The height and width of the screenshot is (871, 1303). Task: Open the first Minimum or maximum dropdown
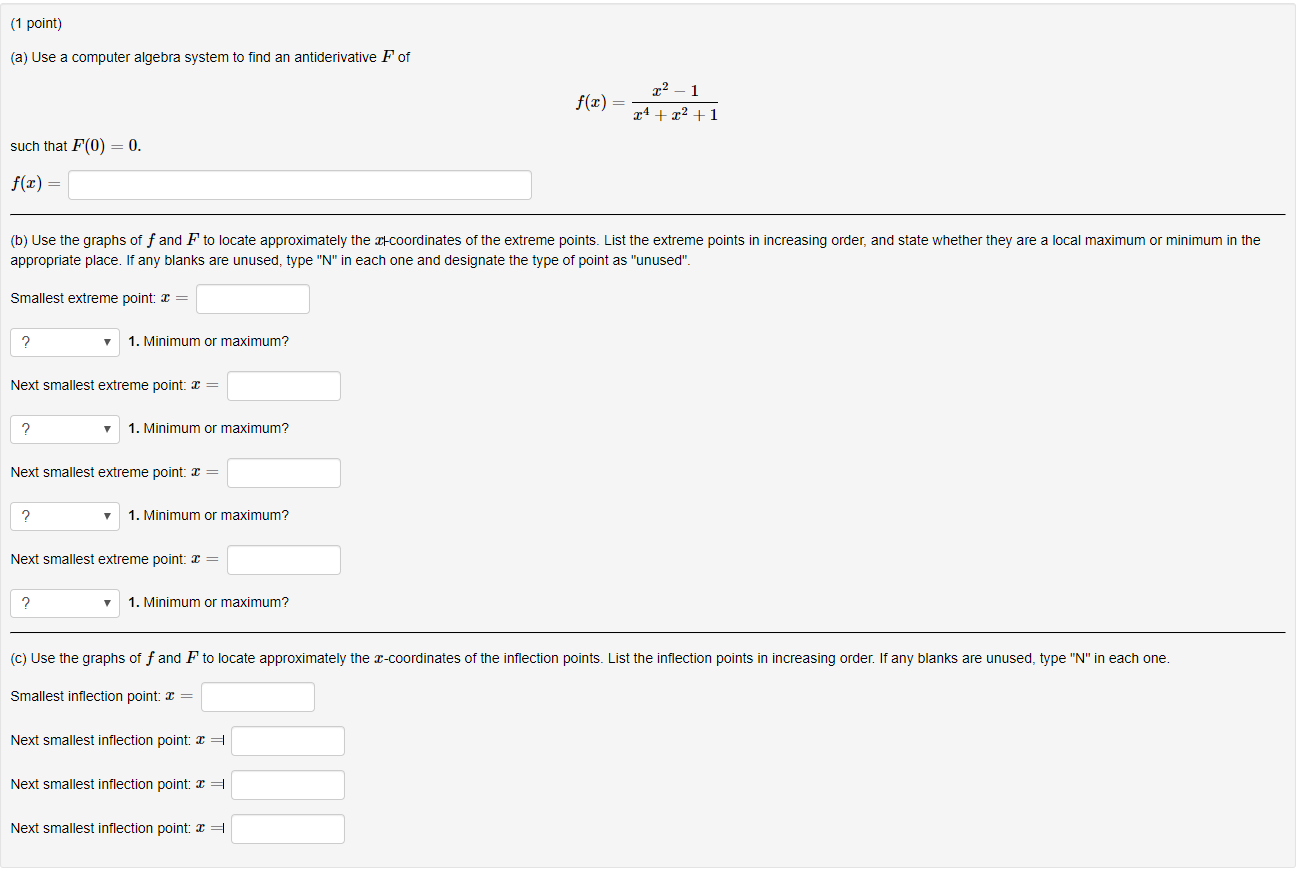(64, 342)
